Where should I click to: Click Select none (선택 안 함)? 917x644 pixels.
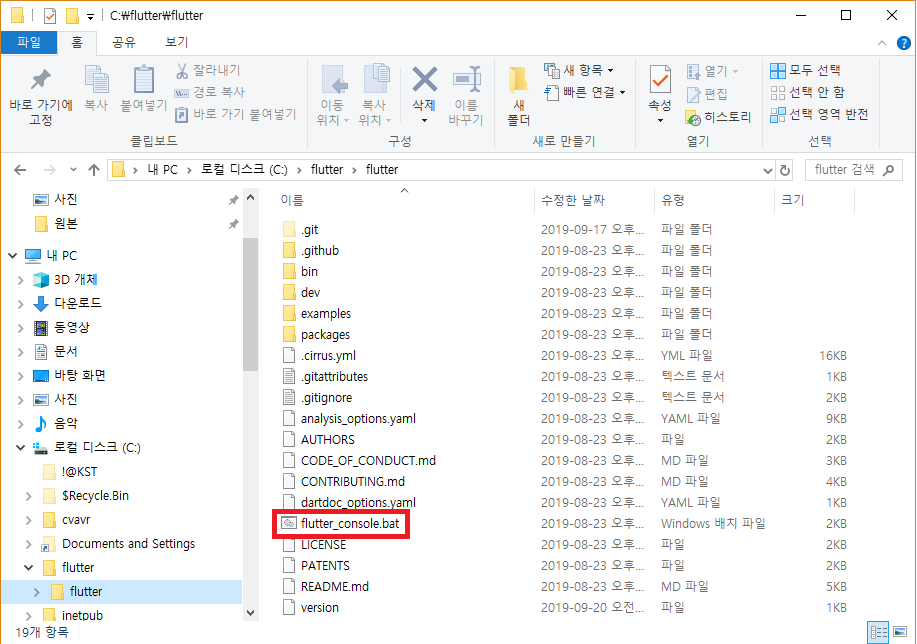[x=807, y=92]
